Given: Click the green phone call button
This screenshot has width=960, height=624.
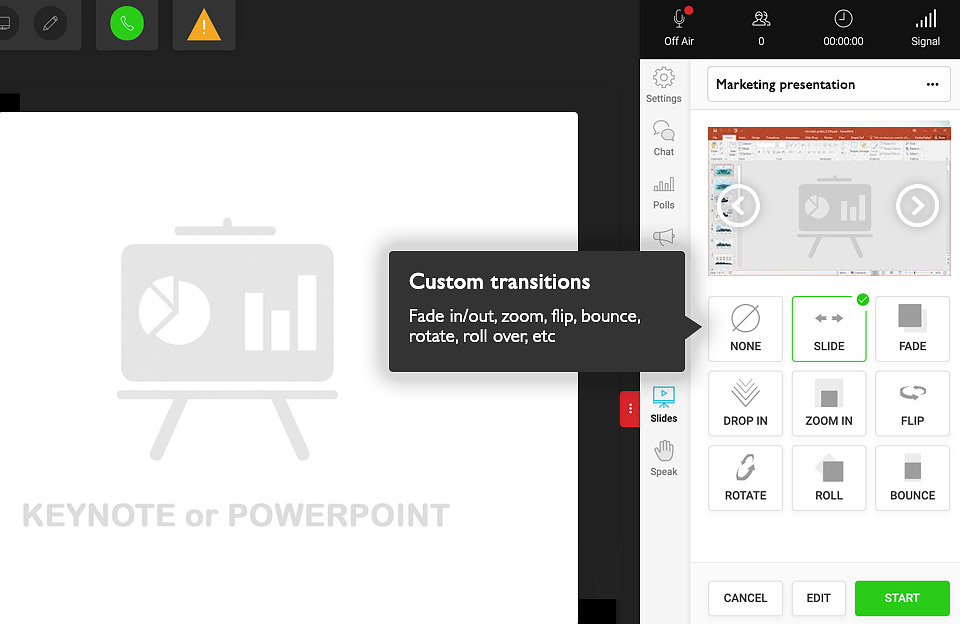Looking at the screenshot, I should [x=127, y=24].
